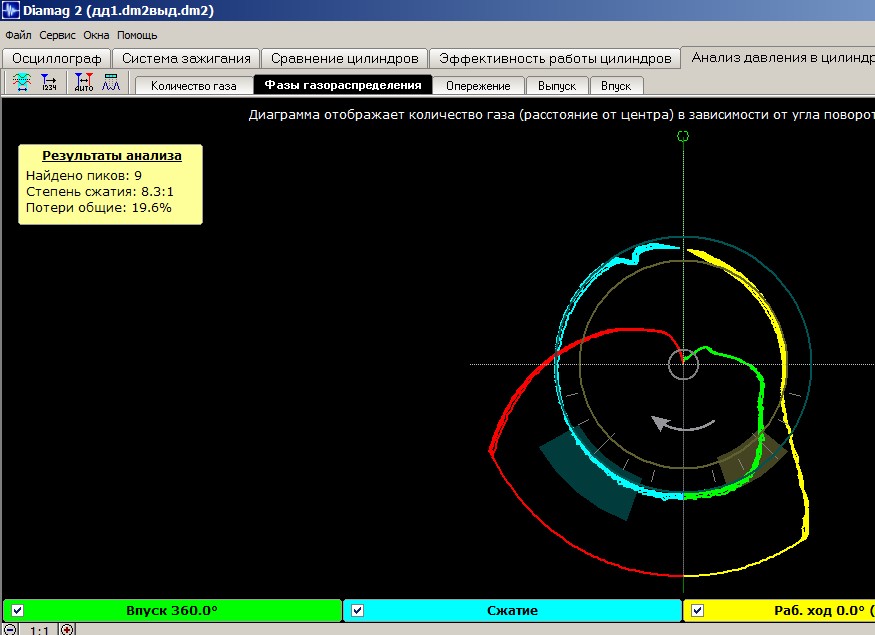Click the Потери общие: 19.6% line

99,208
